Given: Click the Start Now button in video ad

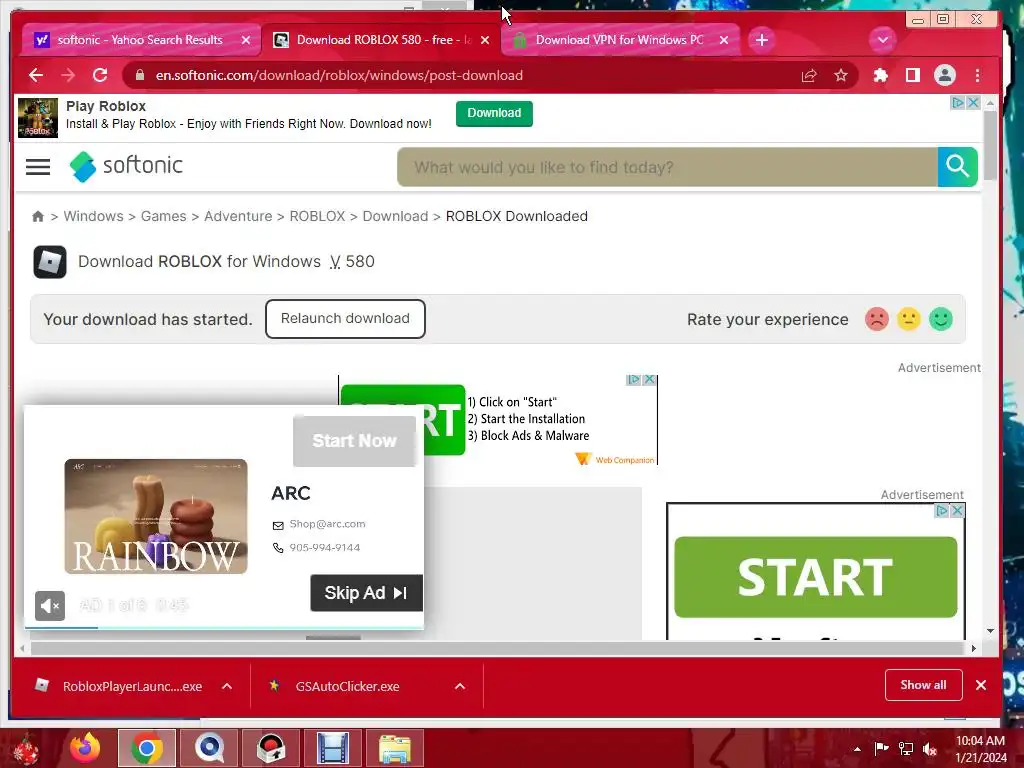Looking at the screenshot, I should pyautogui.click(x=354, y=441).
